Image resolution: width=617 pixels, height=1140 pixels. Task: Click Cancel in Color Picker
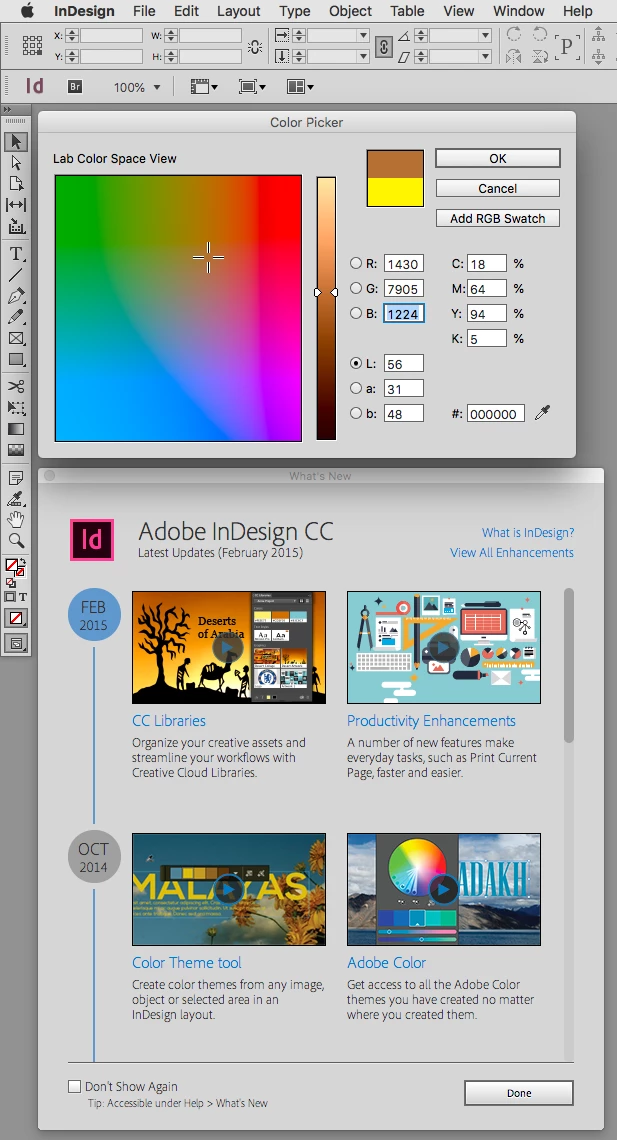(498, 188)
